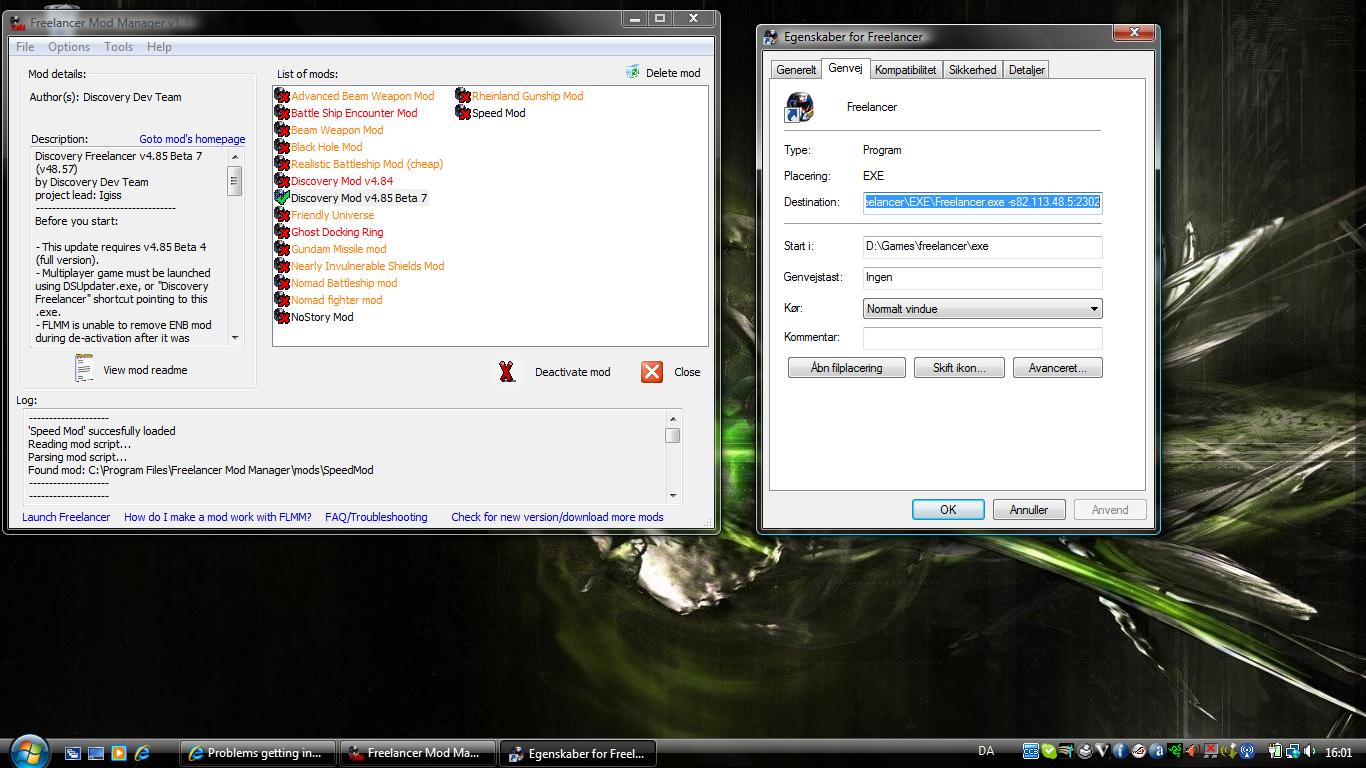Click the mod description scrollbar thumb
1366x768 pixels.
click(x=235, y=181)
